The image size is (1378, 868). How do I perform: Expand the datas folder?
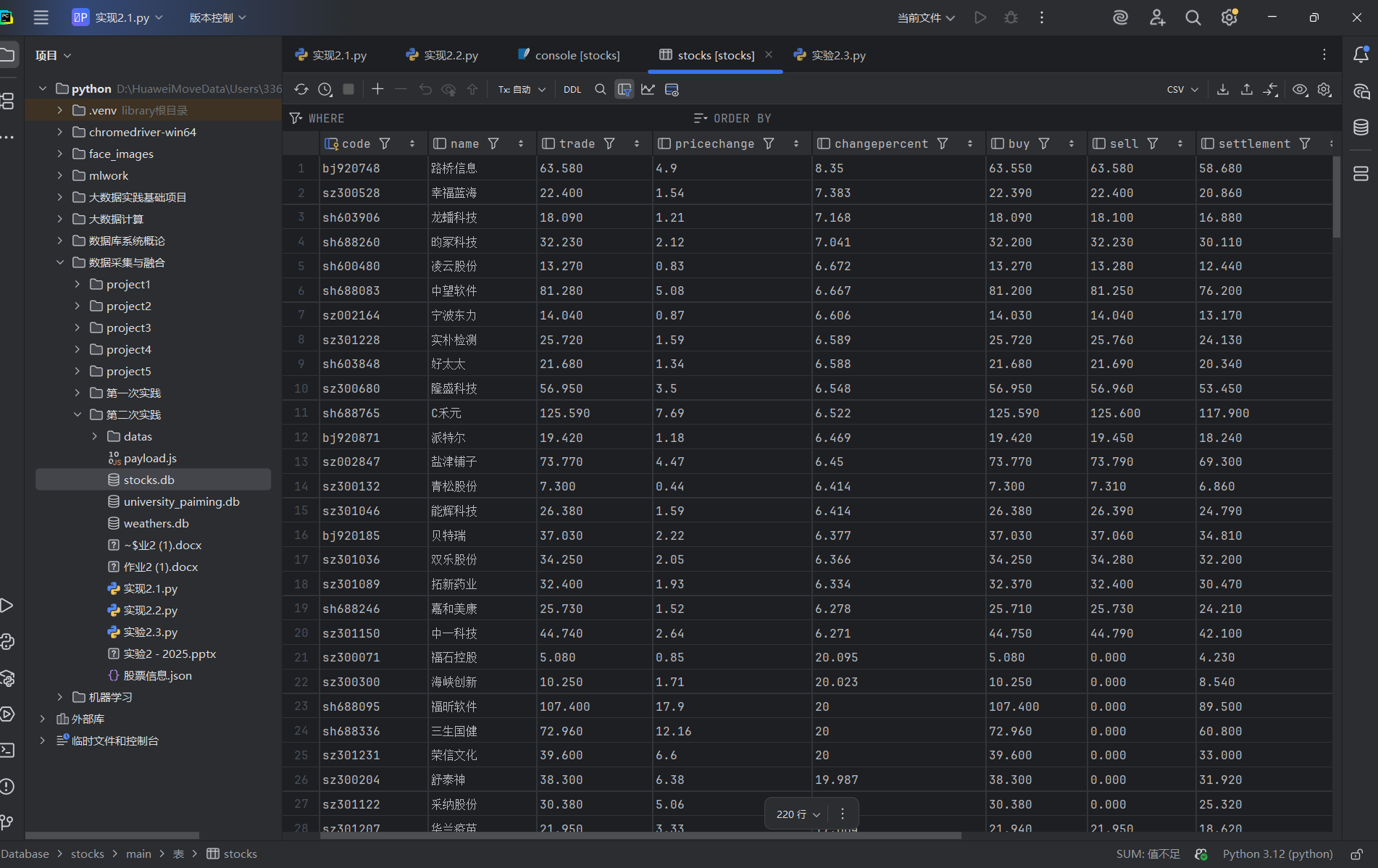(95, 436)
